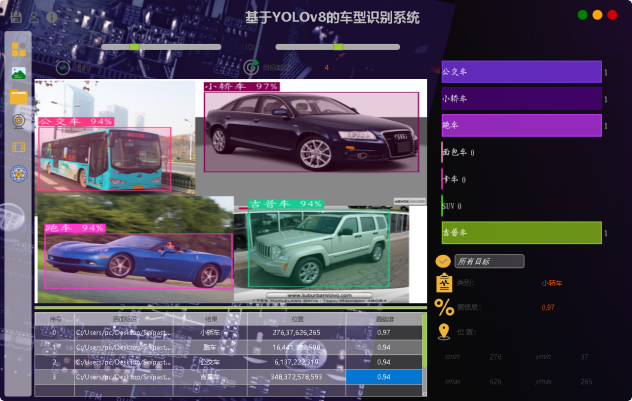The height and width of the screenshot is (401, 632).
Task: Click the round blue emblem sidebar icon
Action: (x=18, y=173)
